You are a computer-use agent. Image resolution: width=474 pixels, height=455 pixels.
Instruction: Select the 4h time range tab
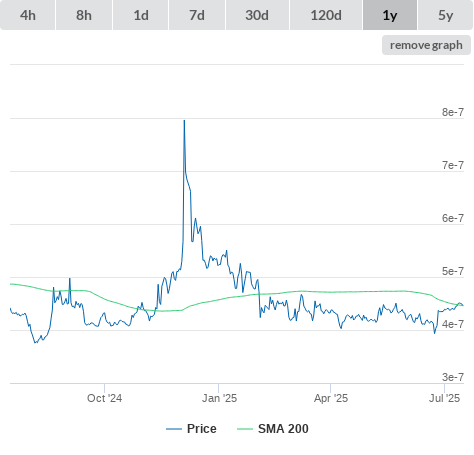click(x=27, y=15)
